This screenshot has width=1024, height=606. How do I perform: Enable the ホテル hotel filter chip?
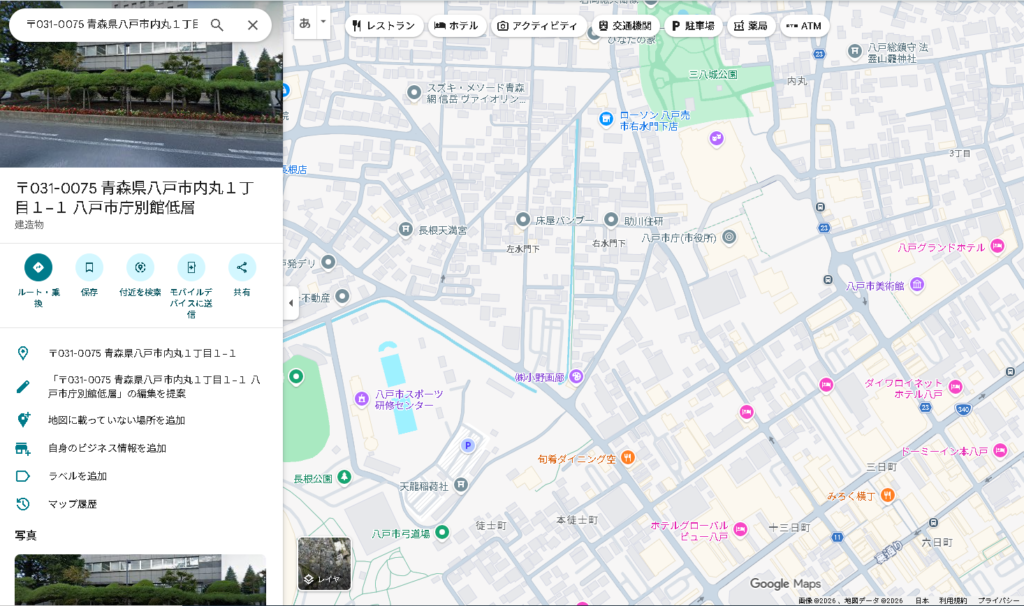457,26
